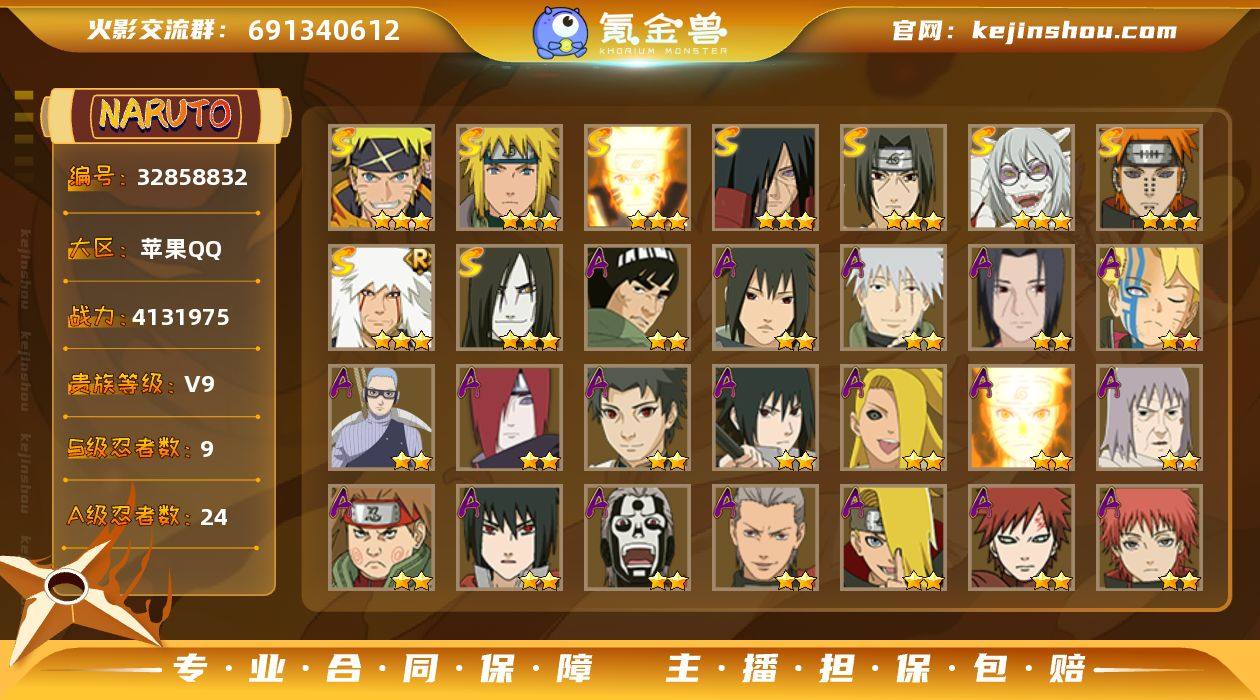Select Orochimaru's long black hair portrait

point(510,298)
